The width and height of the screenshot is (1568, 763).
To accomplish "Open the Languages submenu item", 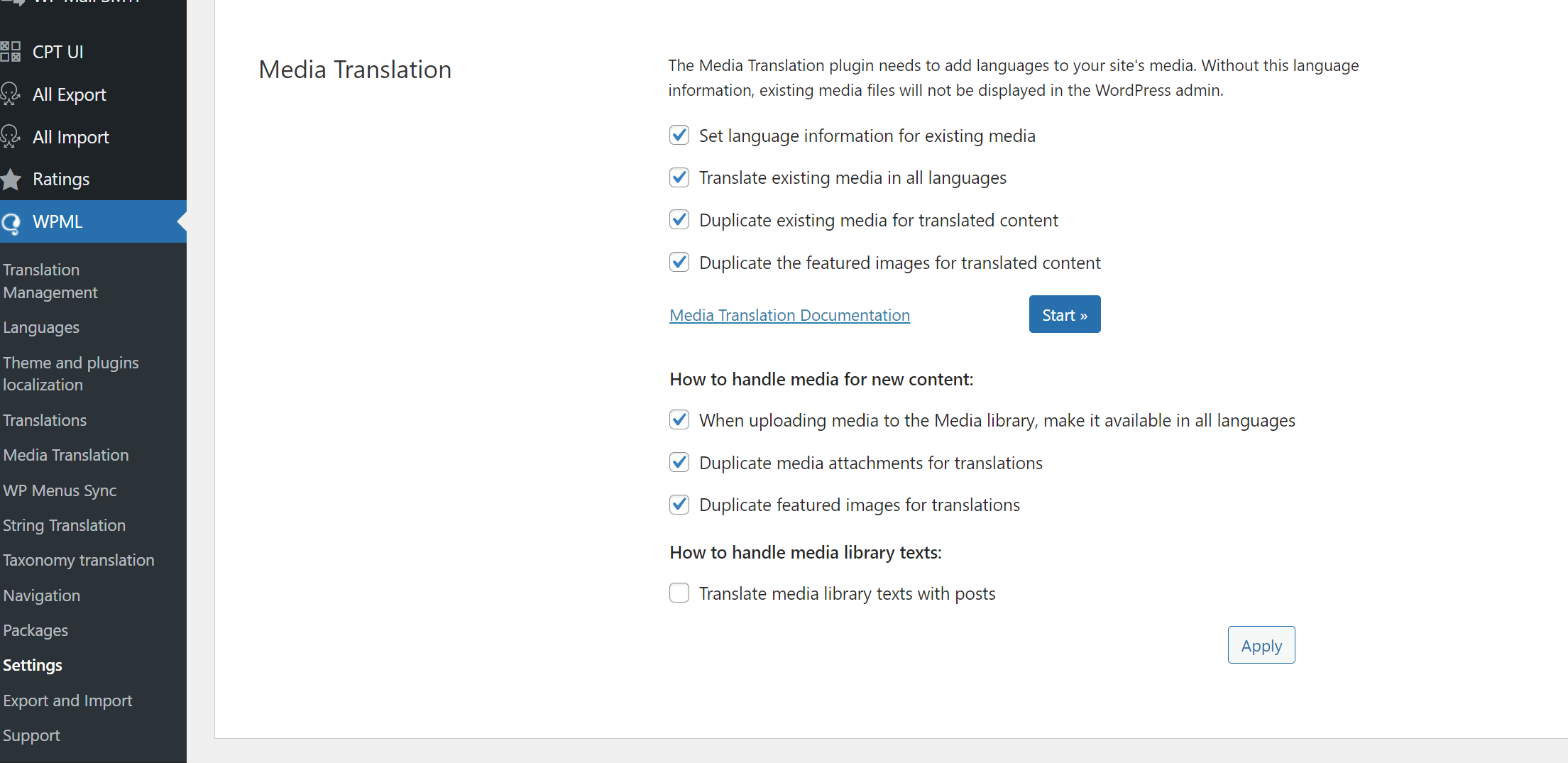I will coord(41,327).
